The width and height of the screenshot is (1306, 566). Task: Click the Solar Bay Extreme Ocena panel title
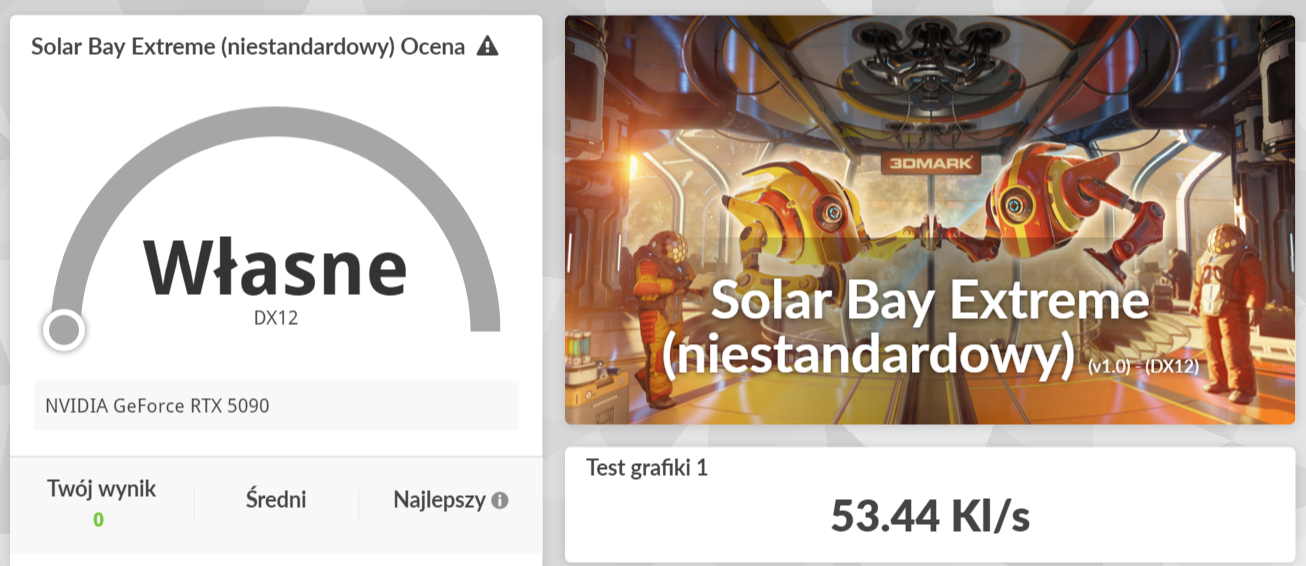click(248, 46)
